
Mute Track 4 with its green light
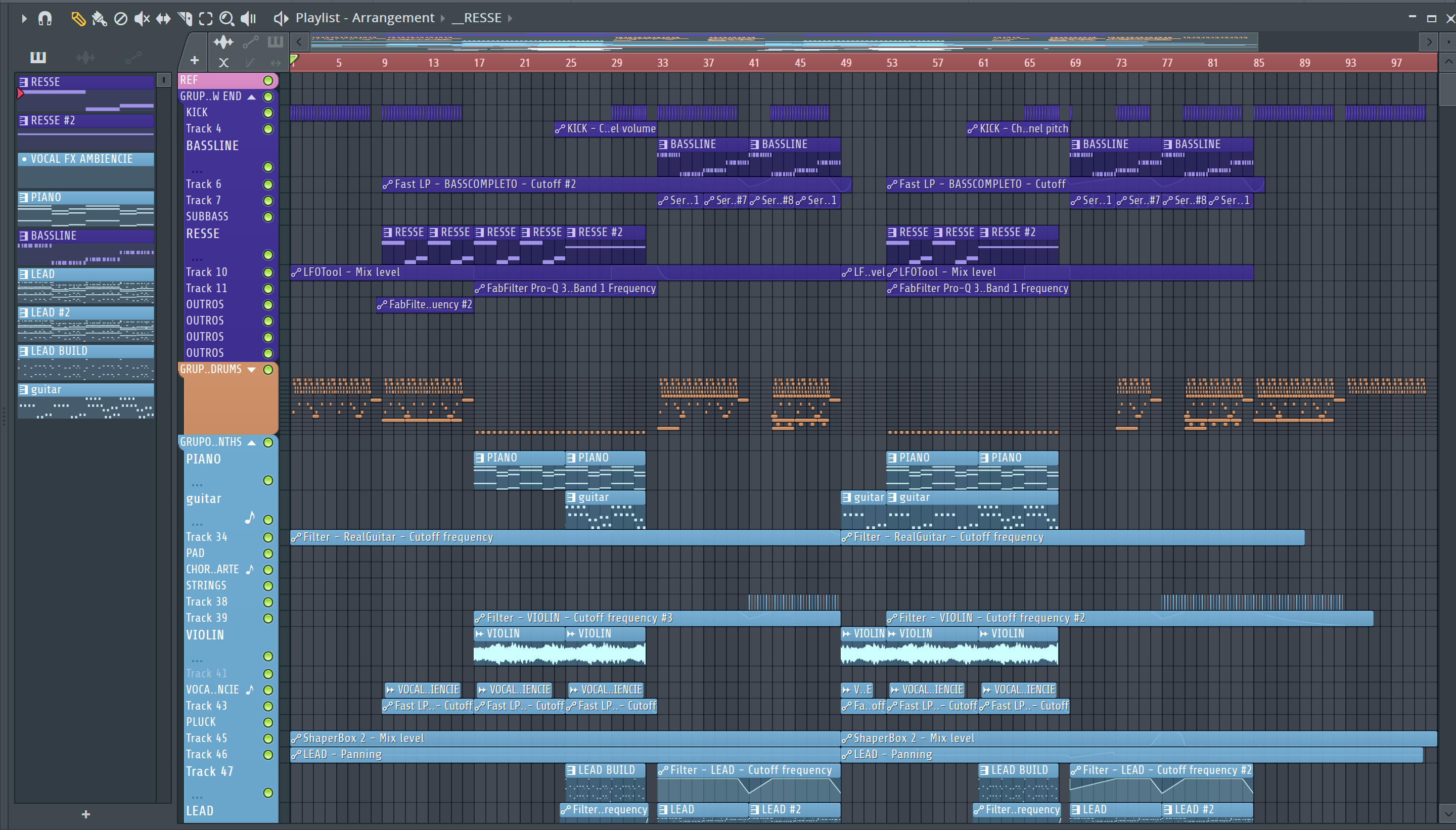tap(268, 129)
